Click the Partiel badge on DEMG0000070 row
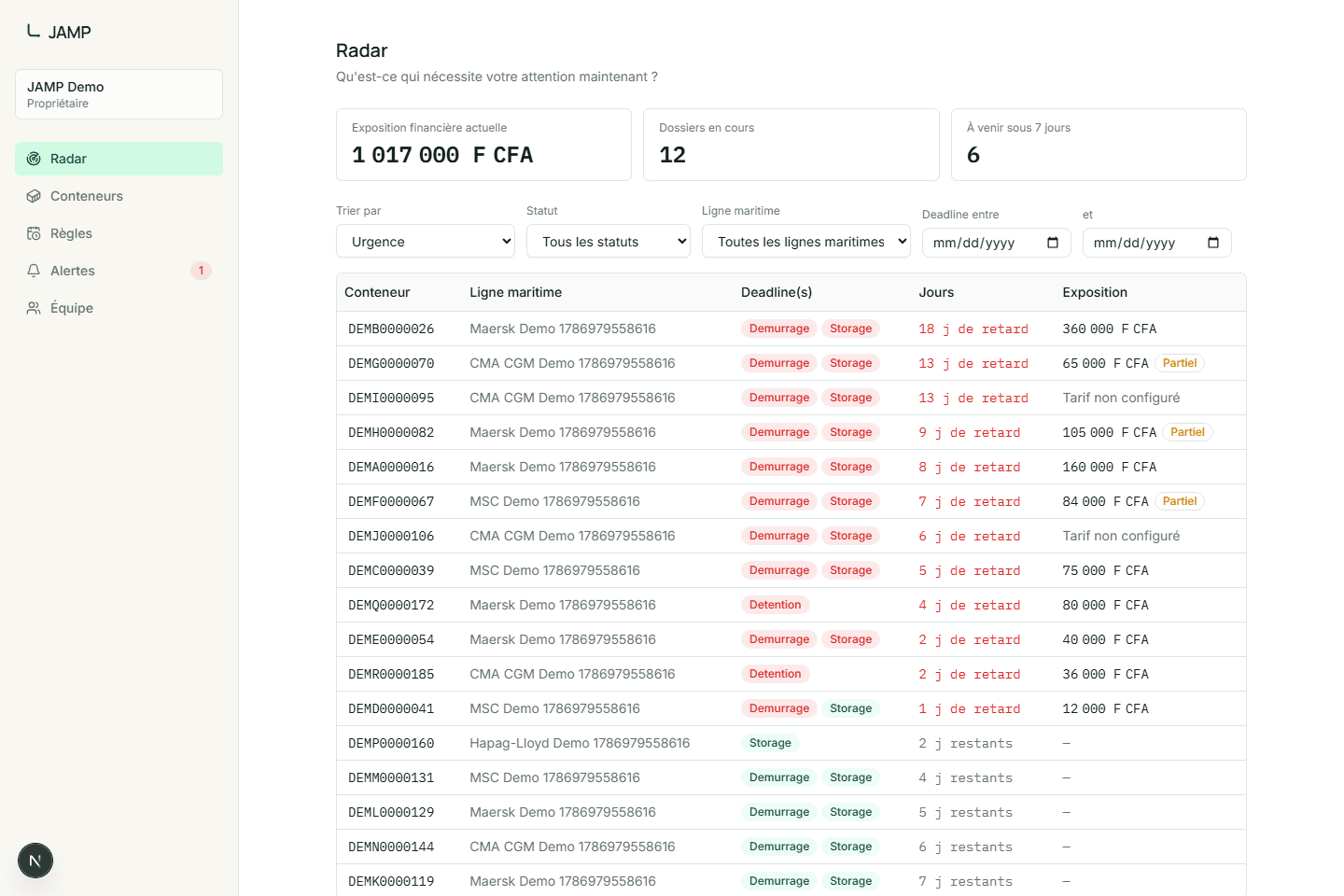Viewport: 1344px width, 896px height. [1180, 363]
